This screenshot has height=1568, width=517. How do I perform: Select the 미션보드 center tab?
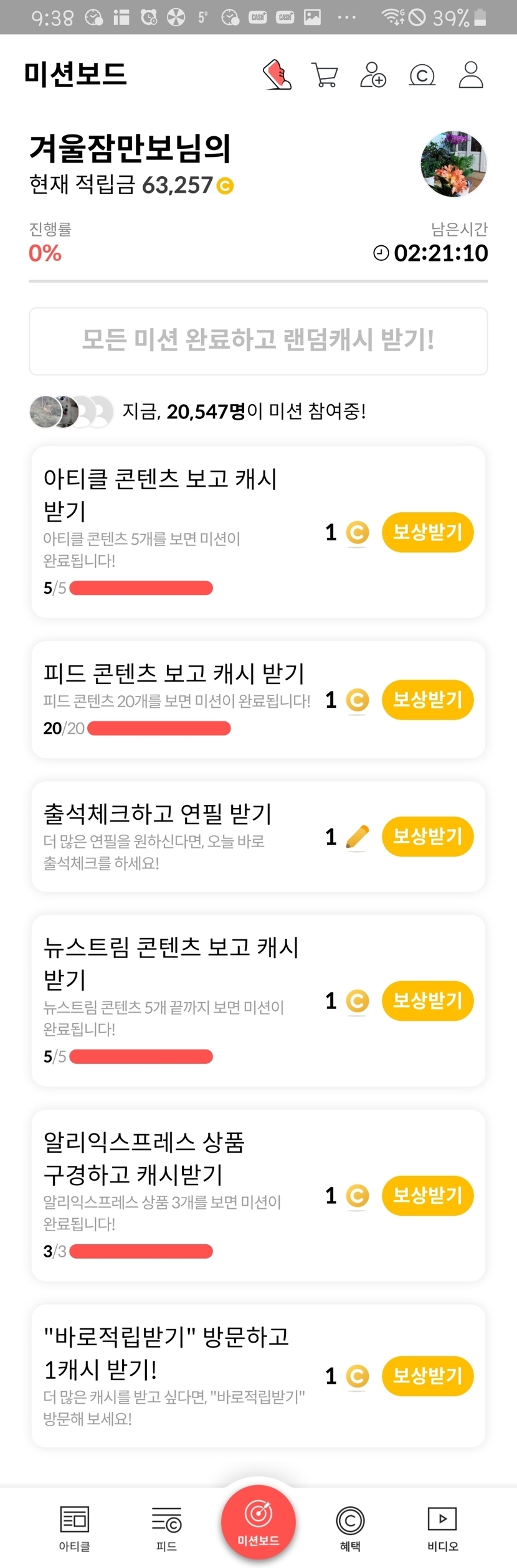click(x=258, y=1521)
